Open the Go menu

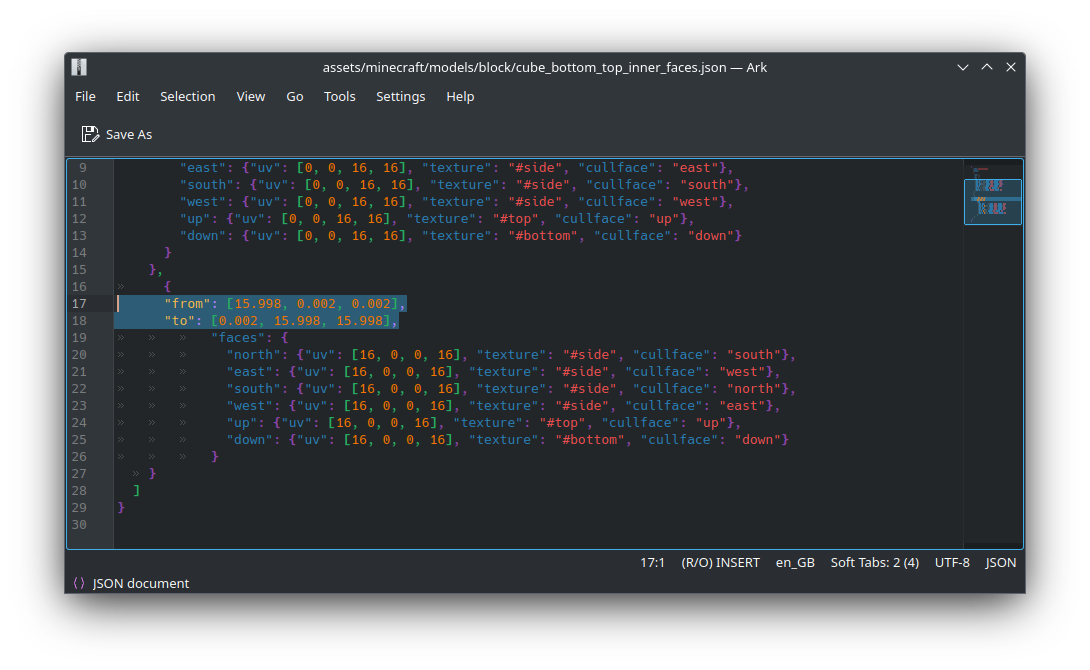coord(295,97)
